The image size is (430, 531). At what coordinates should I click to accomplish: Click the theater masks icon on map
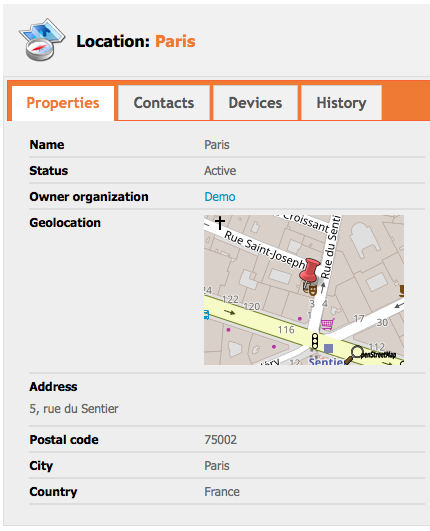310,289
